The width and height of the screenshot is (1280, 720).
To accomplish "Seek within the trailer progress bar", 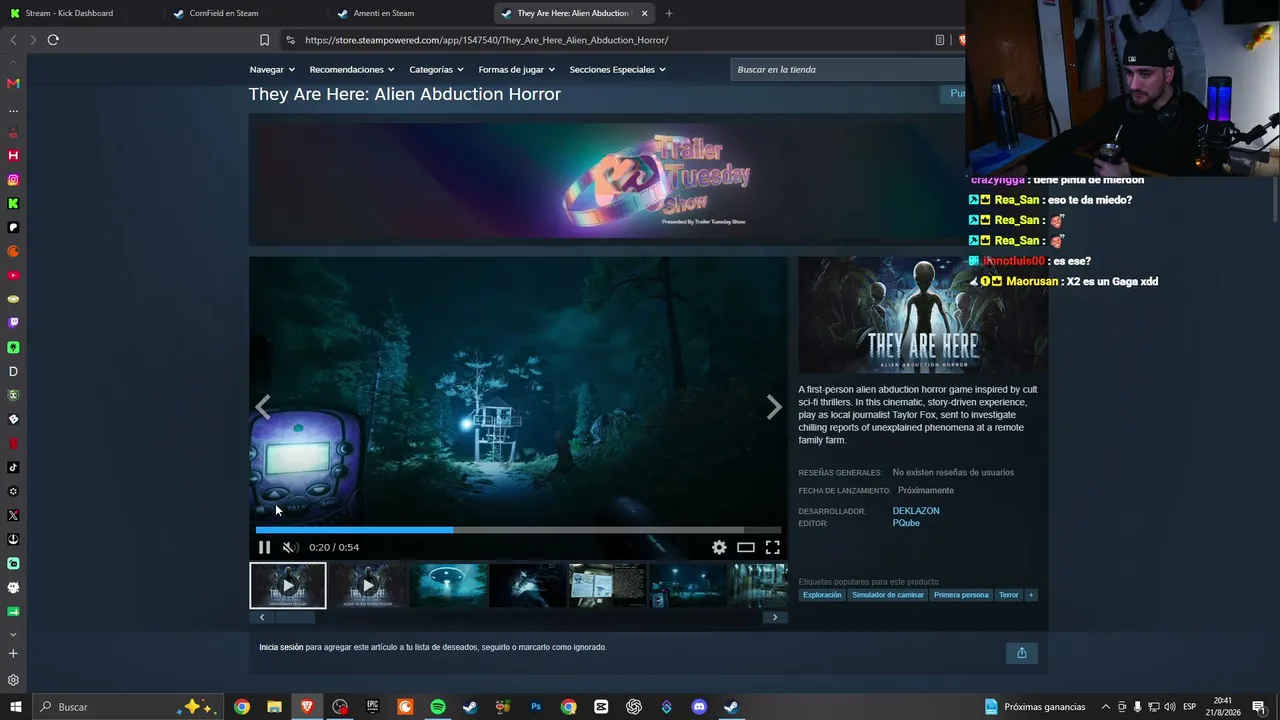I will pos(518,530).
